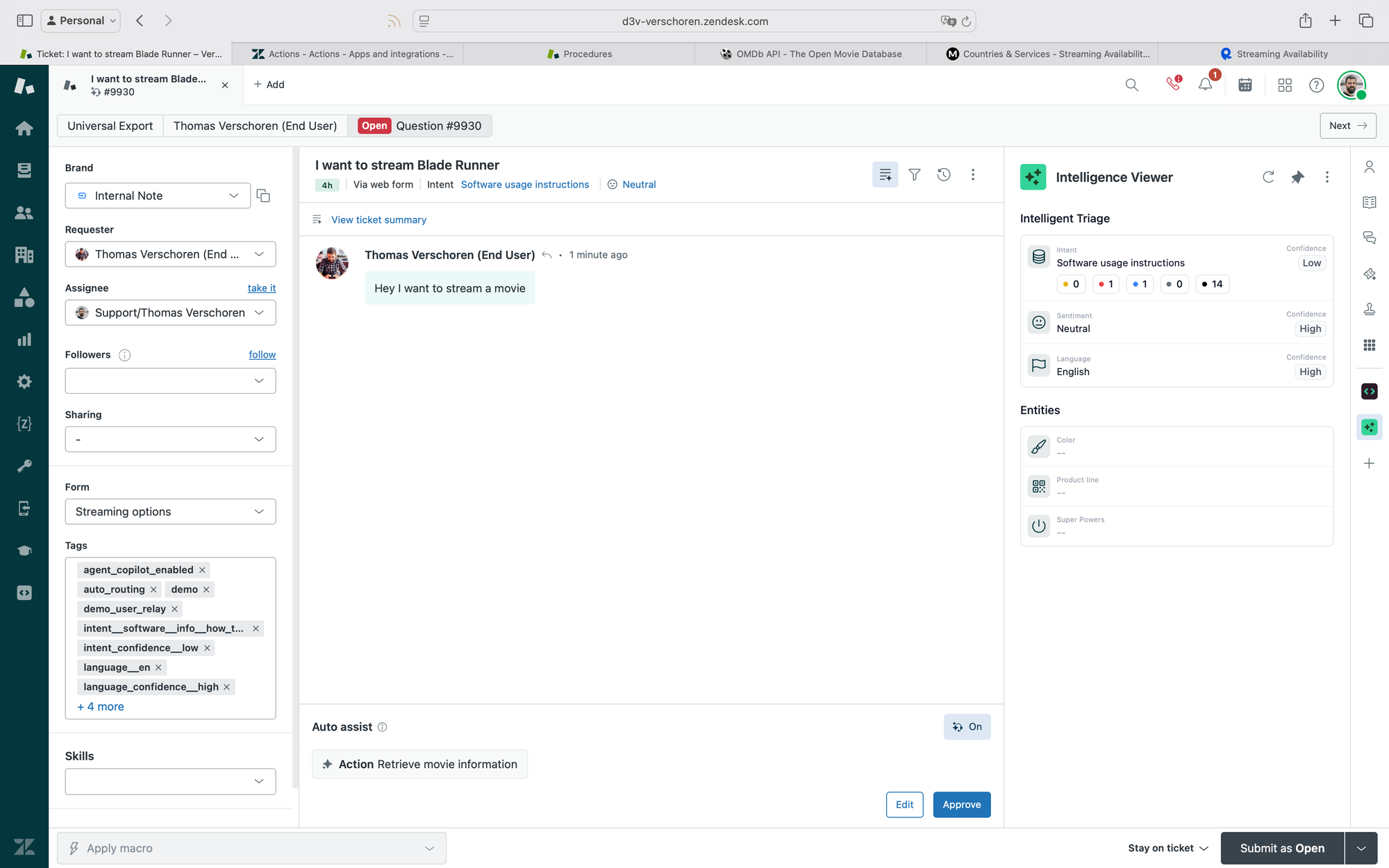Image resolution: width=1389 pixels, height=868 pixels.
Task: Open ticket events history clock icon
Action: coord(943,175)
